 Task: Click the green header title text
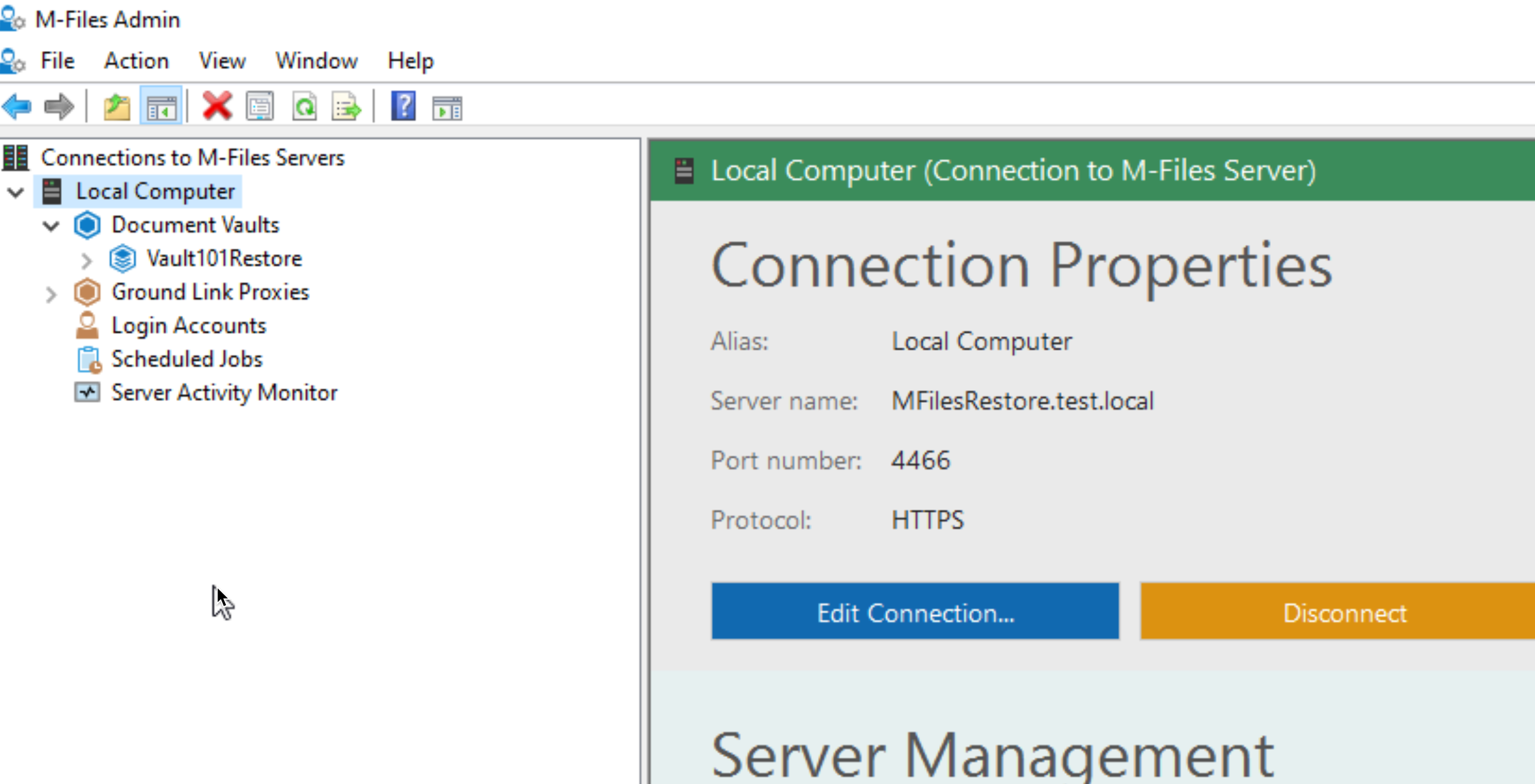point(1014,171)
